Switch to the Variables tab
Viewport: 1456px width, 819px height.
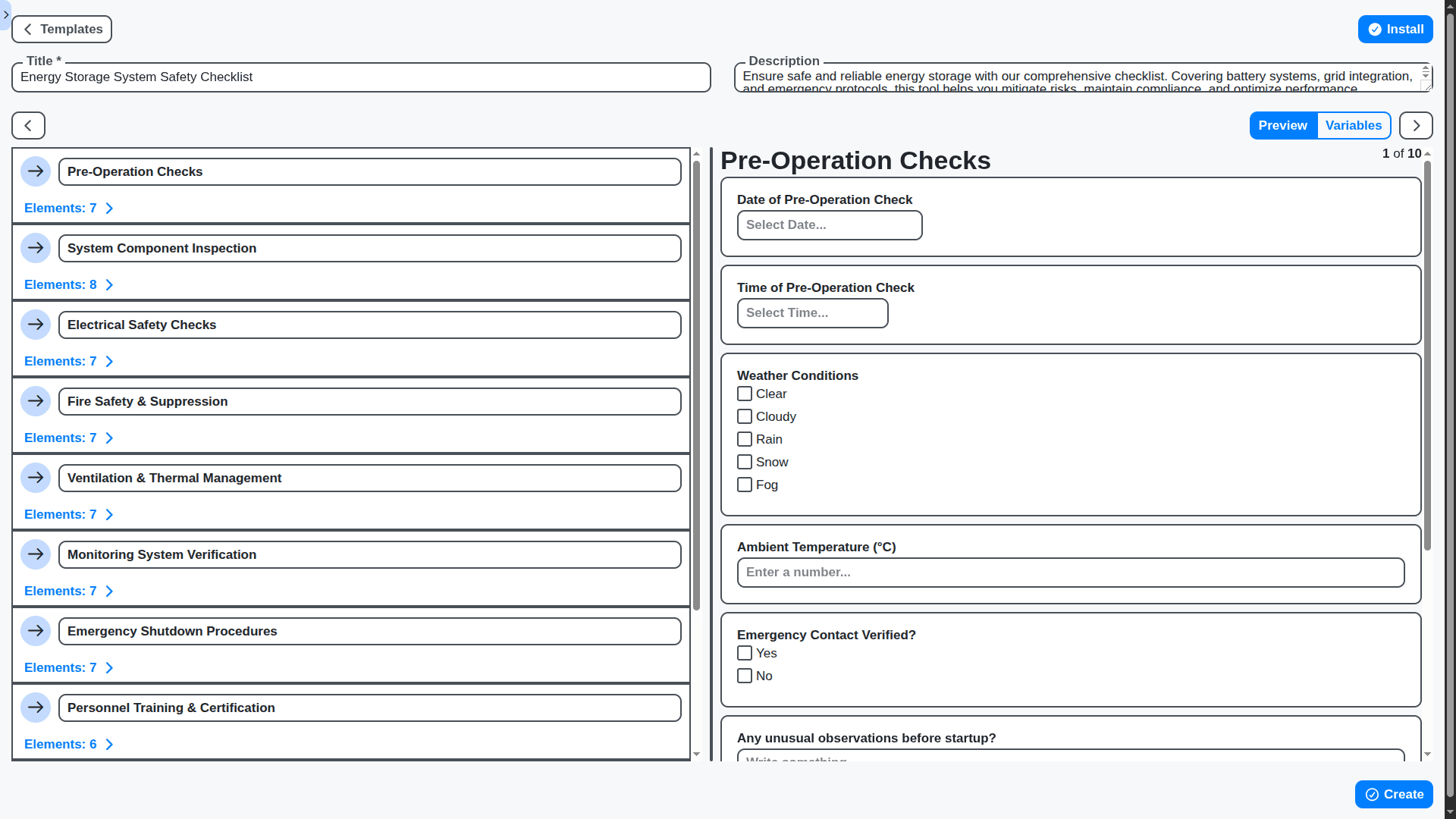(x=1353, y=126)
